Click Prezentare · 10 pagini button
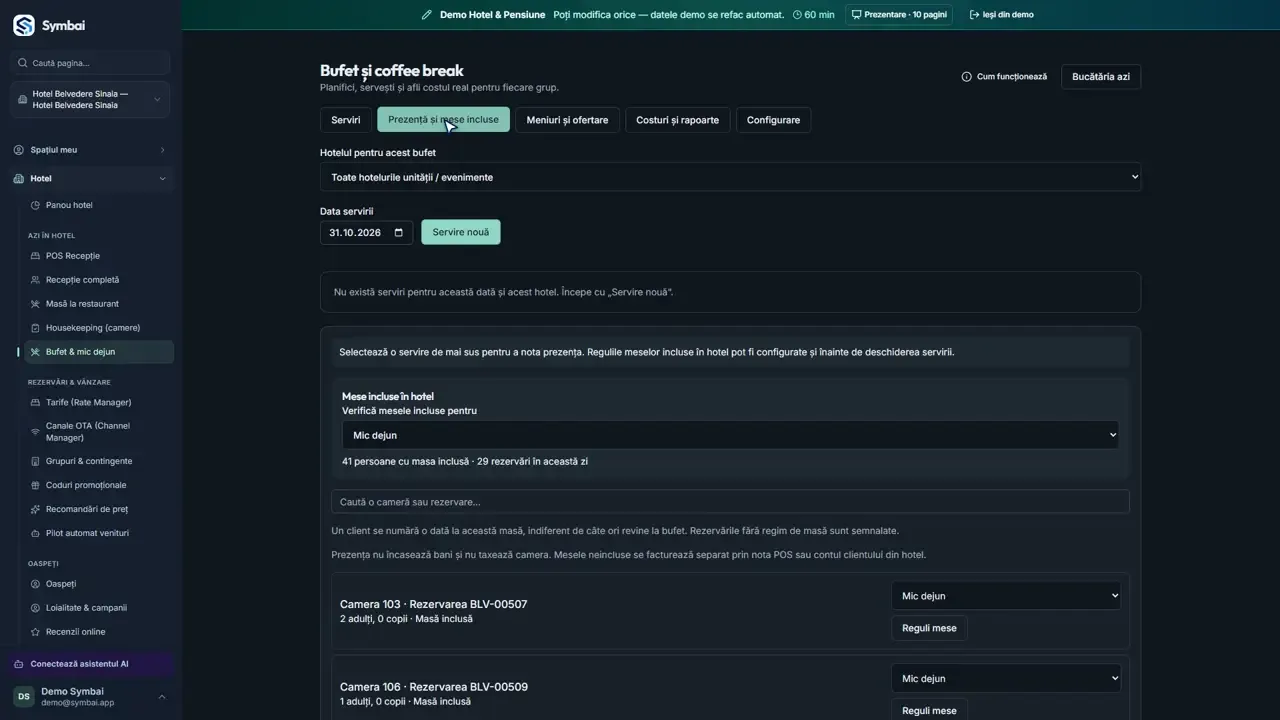The image size is (1280, 720). click(x=898, y=15)
